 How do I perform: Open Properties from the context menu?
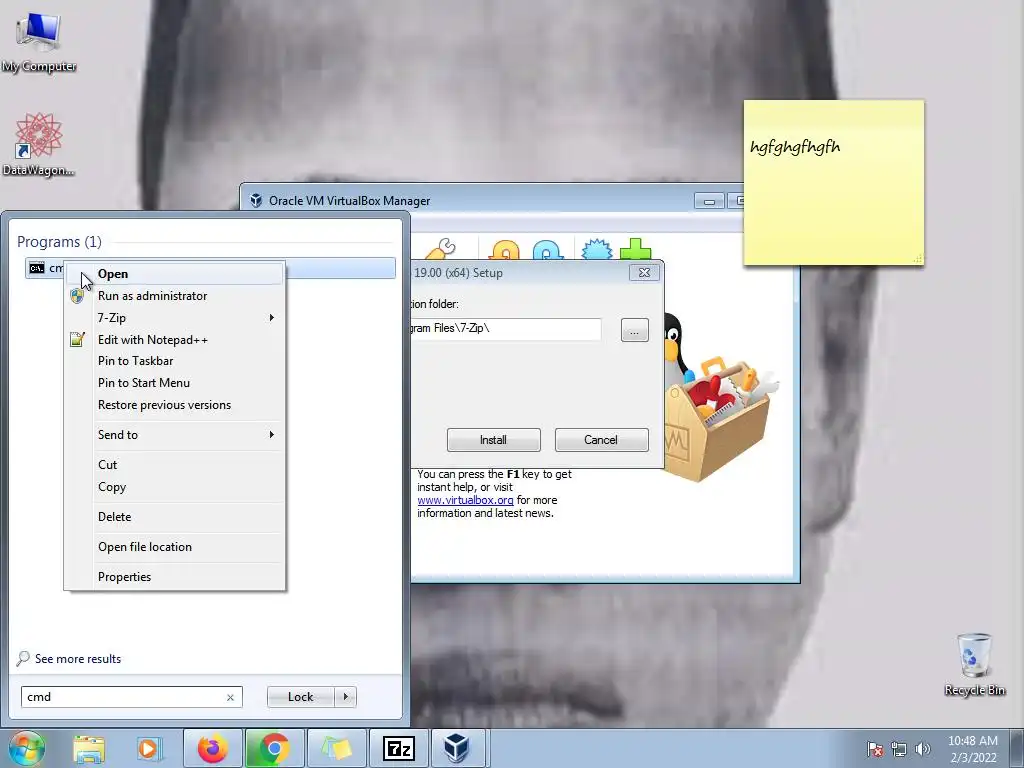pos(174,577)
